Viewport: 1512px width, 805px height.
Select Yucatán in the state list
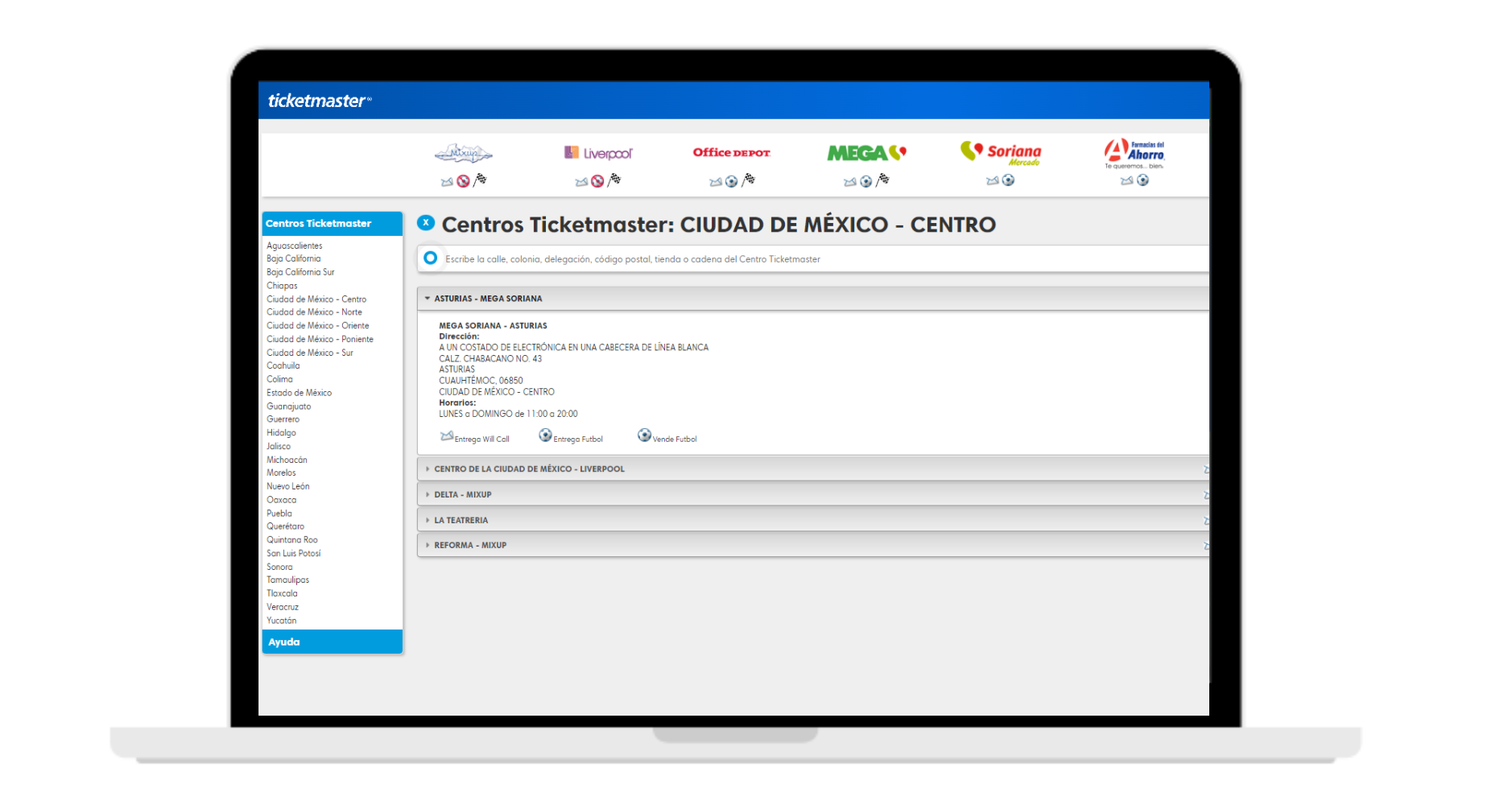(282, 621)
